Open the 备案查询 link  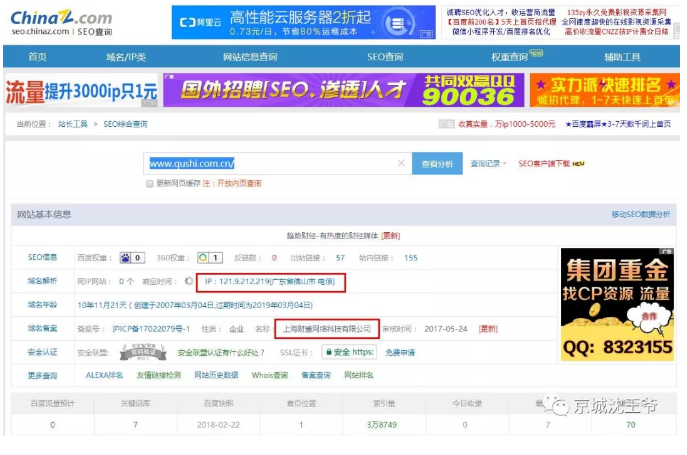click(316, 375)
